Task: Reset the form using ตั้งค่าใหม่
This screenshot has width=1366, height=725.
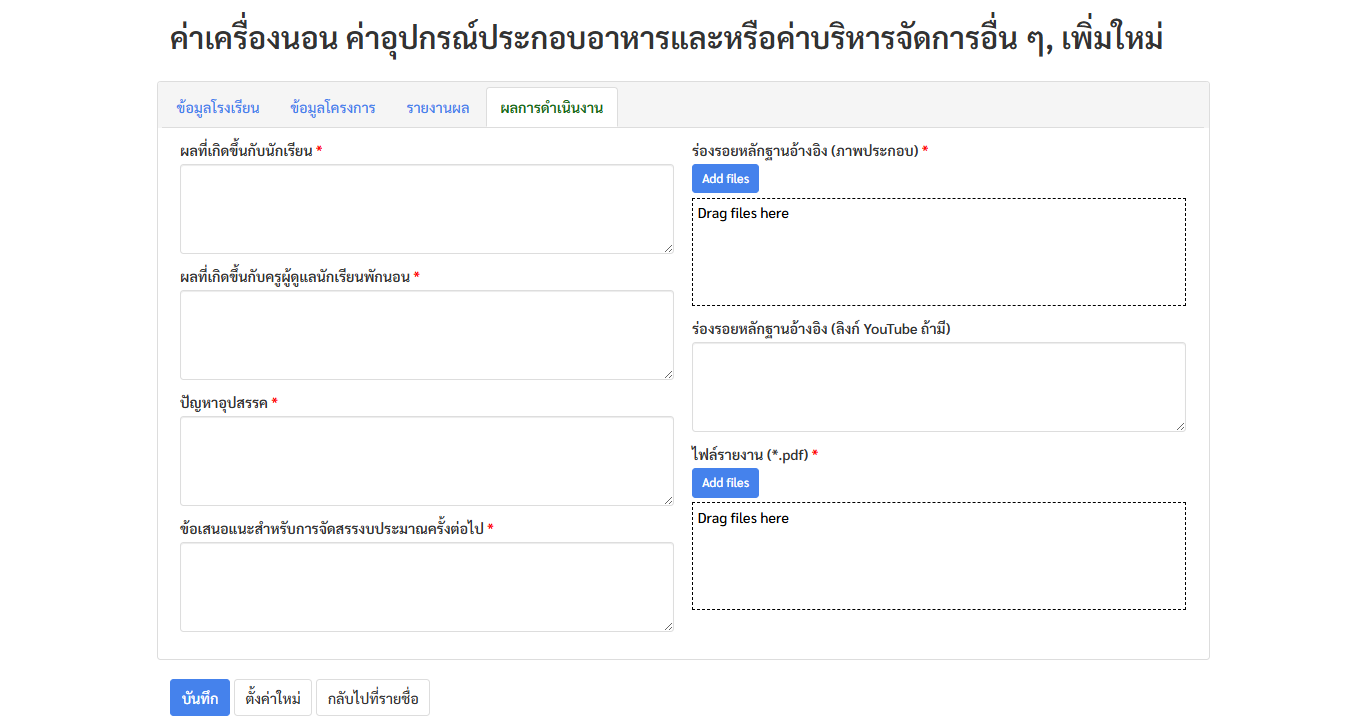Action: coord(273,698)
